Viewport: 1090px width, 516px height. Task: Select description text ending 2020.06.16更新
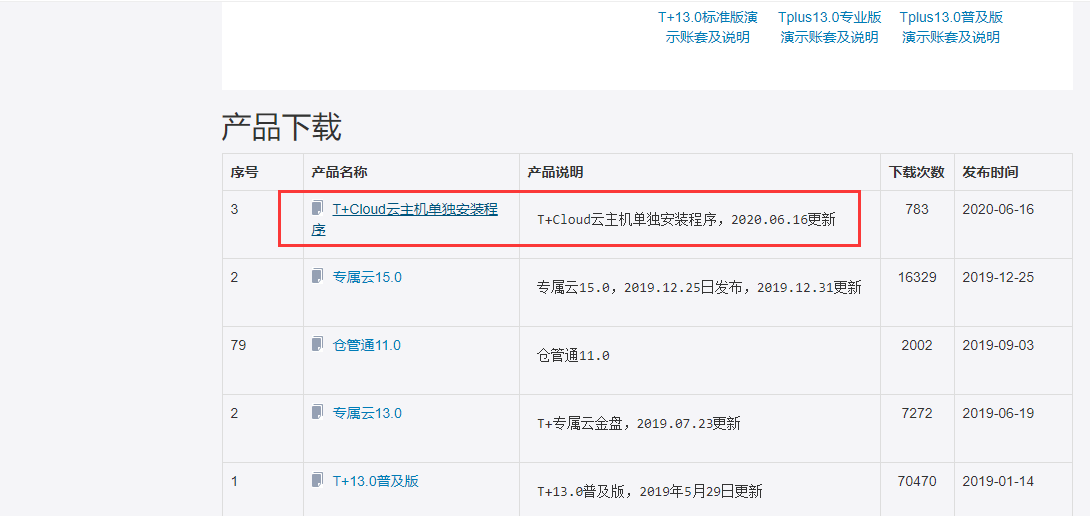tap(686, 220)
